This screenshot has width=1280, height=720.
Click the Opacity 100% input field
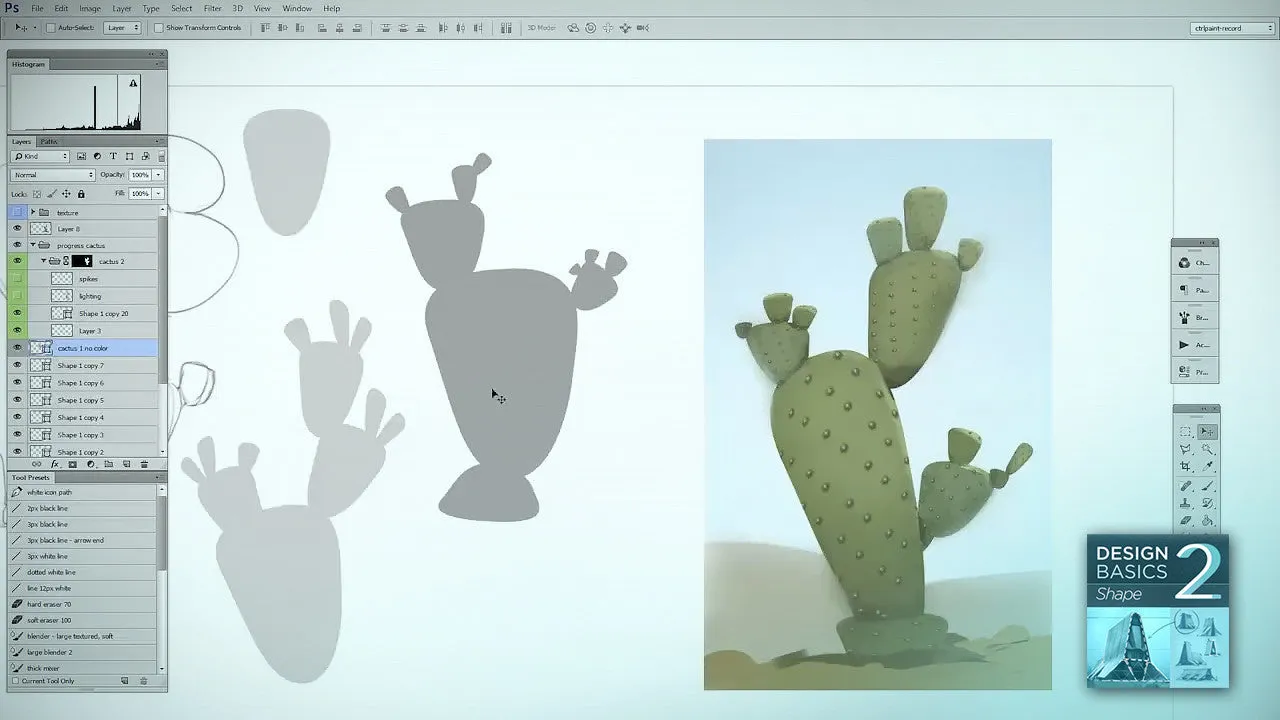pyautogui.click(x=139, y=175)
